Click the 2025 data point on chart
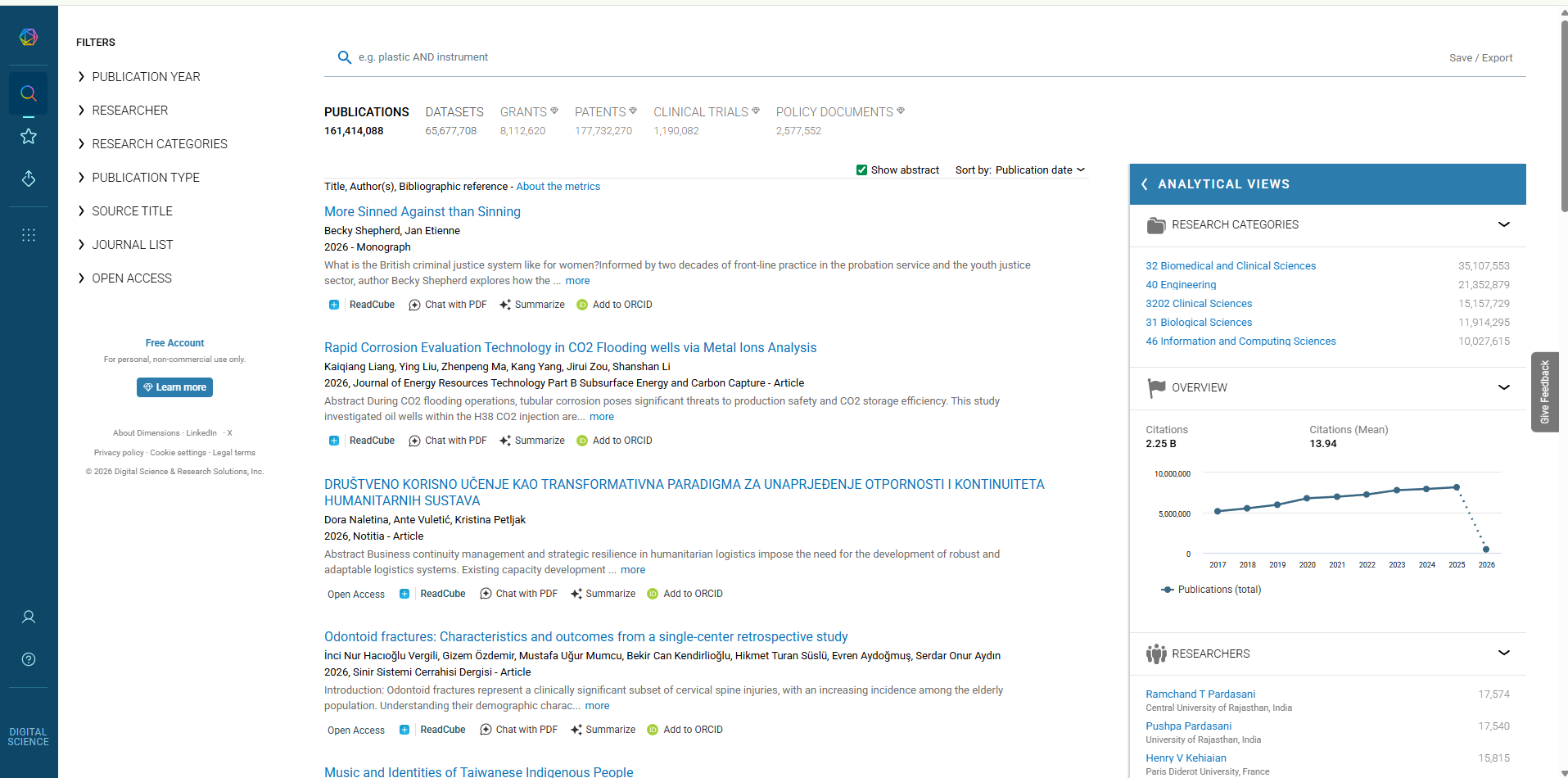Image resolution: width=1568 pixels, height=778 pixels. pyautogui.click(x=1457, y=487)
